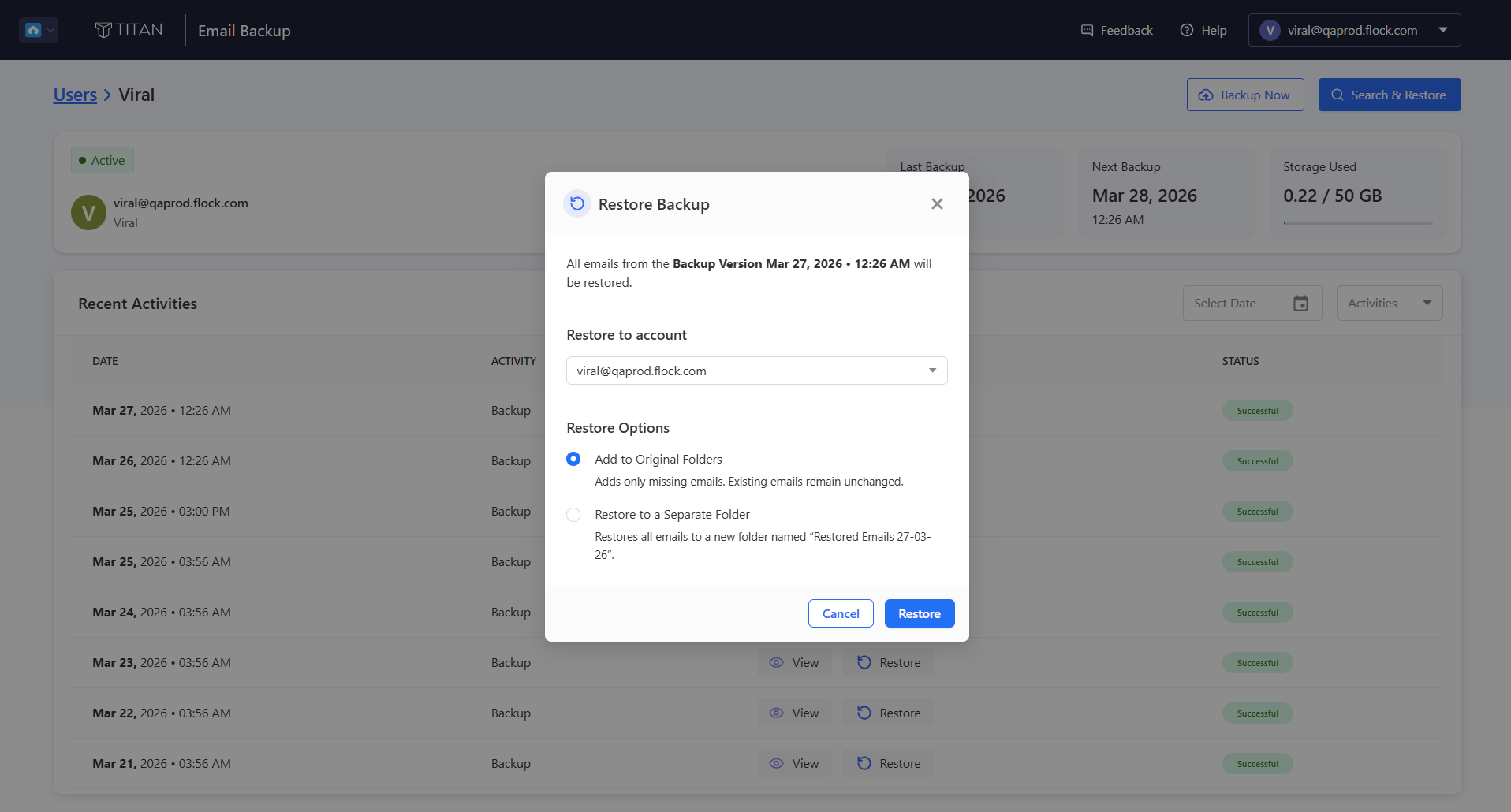Click the restore icon in dialog header
1511x812 pixels.
(x=577, y=204)
